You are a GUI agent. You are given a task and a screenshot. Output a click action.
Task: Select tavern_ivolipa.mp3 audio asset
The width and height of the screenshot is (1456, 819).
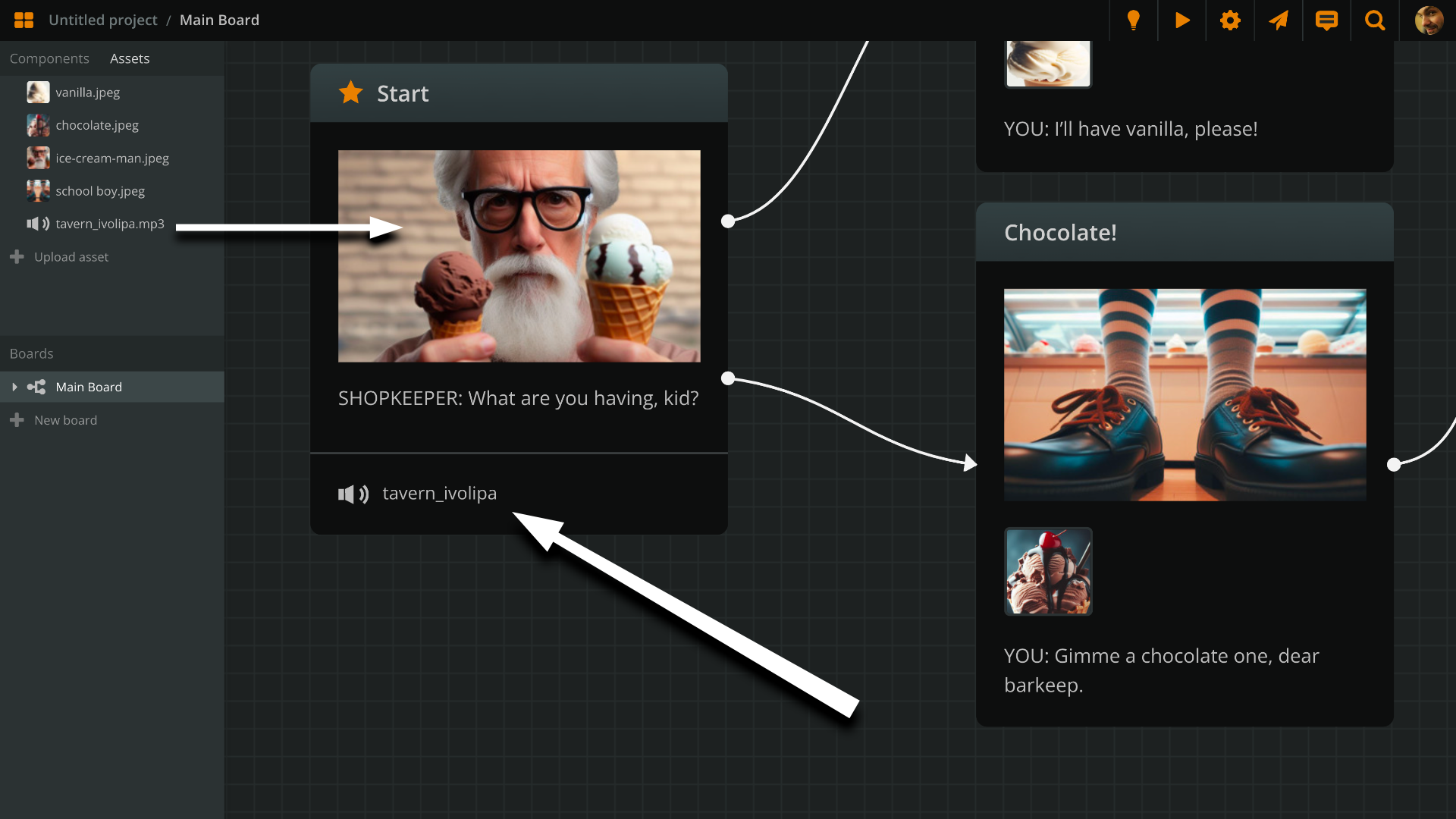pos(109,224)
